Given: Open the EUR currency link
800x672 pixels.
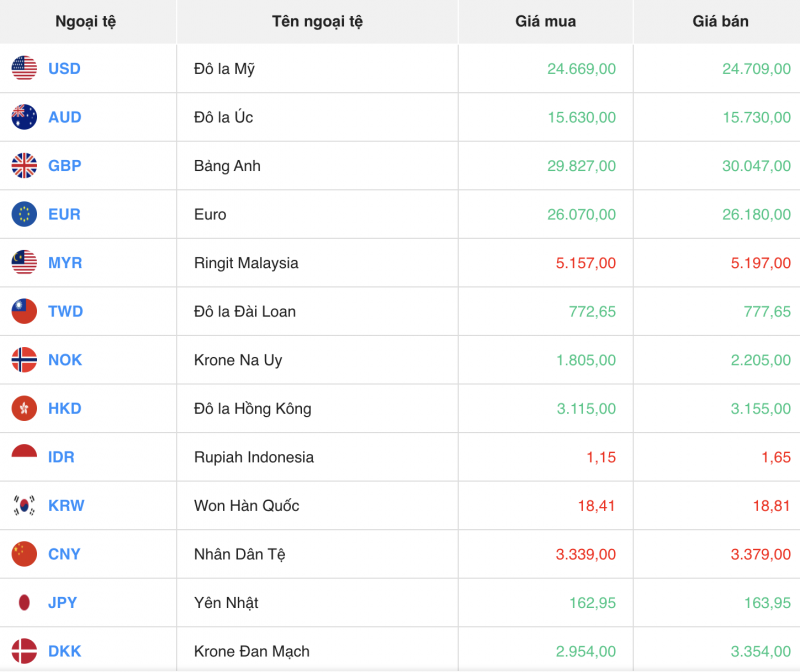Looking at the screenshot, I should click(62, 214).
